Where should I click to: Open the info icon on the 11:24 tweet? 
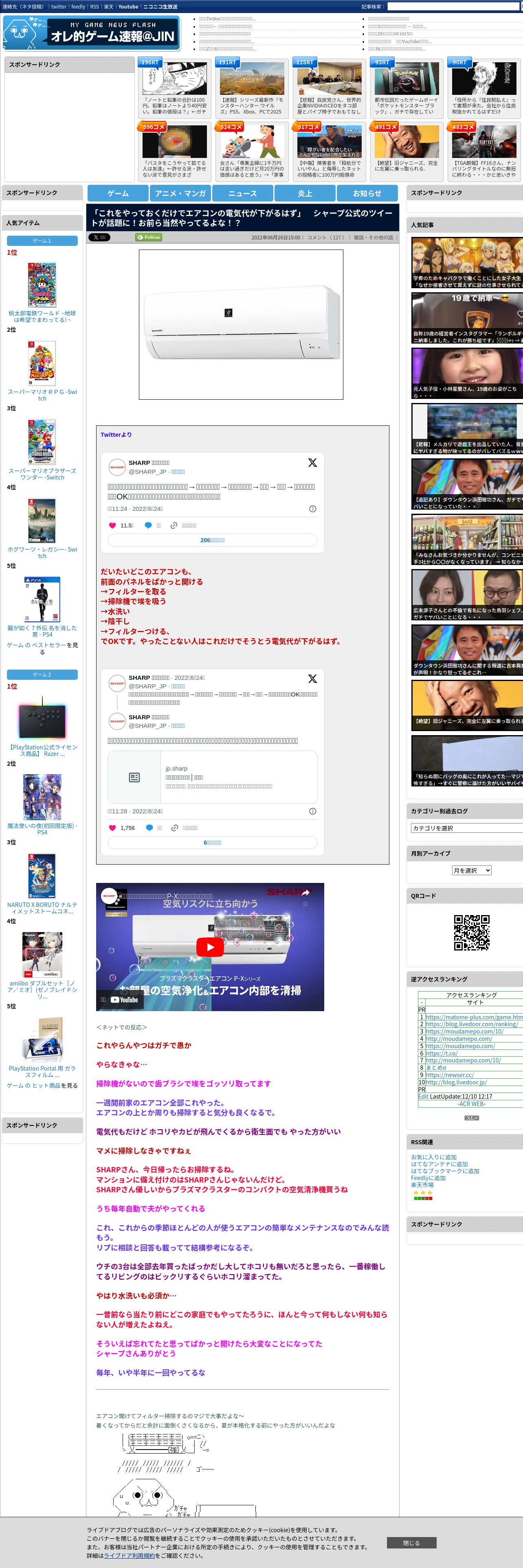(x=313, y=509)
